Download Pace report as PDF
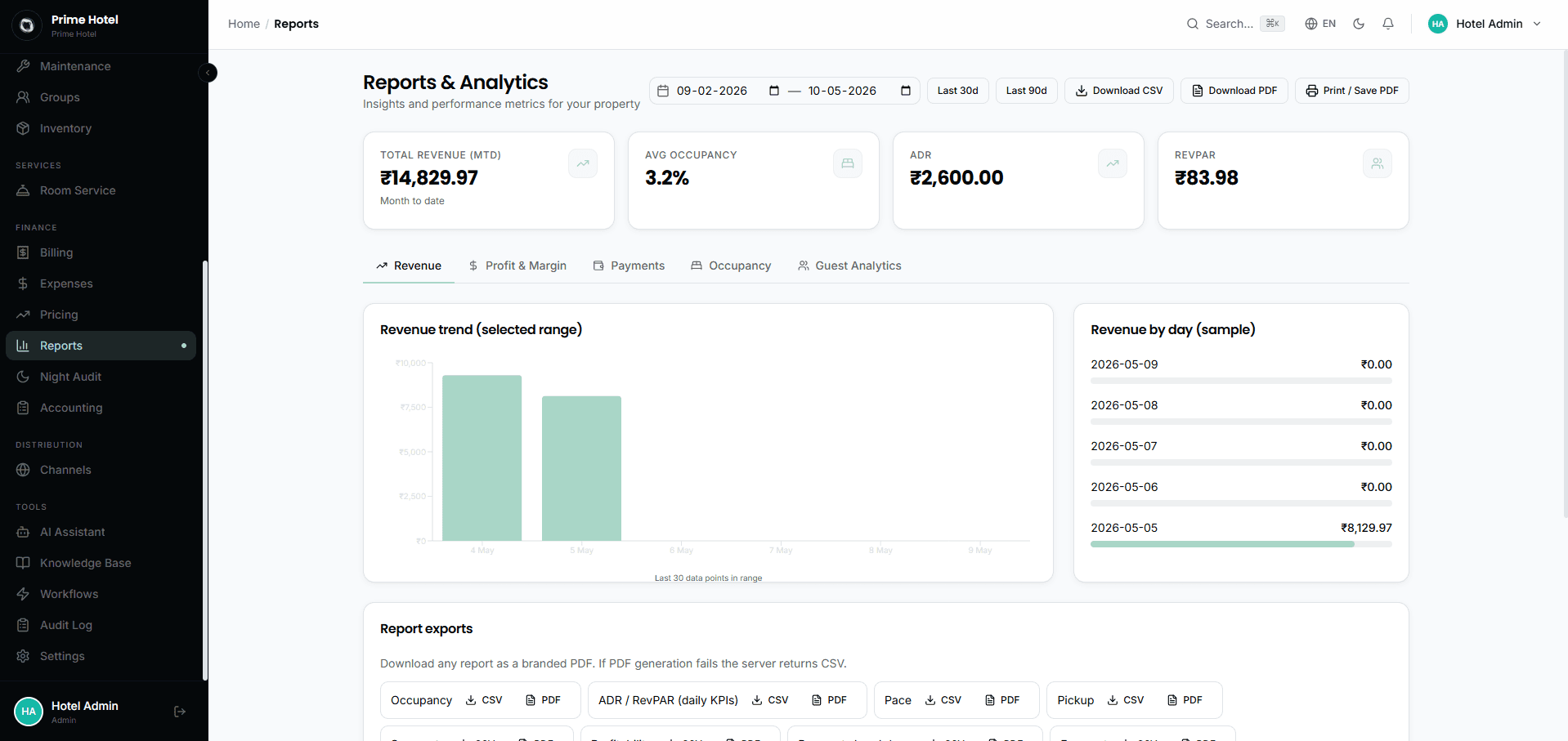This screenshot has height=741, width=1568. (1001, 700)
